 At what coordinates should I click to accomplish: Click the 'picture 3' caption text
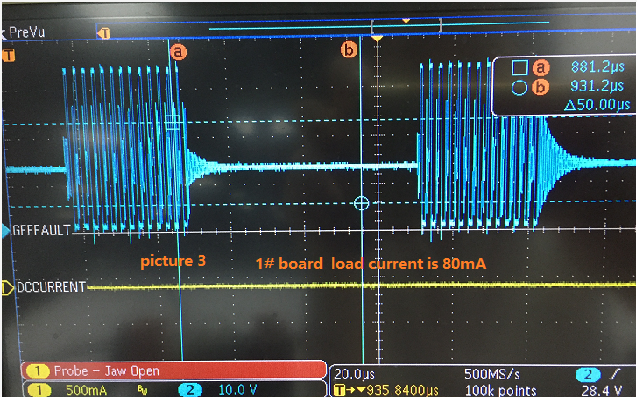(x=173, y=261)
